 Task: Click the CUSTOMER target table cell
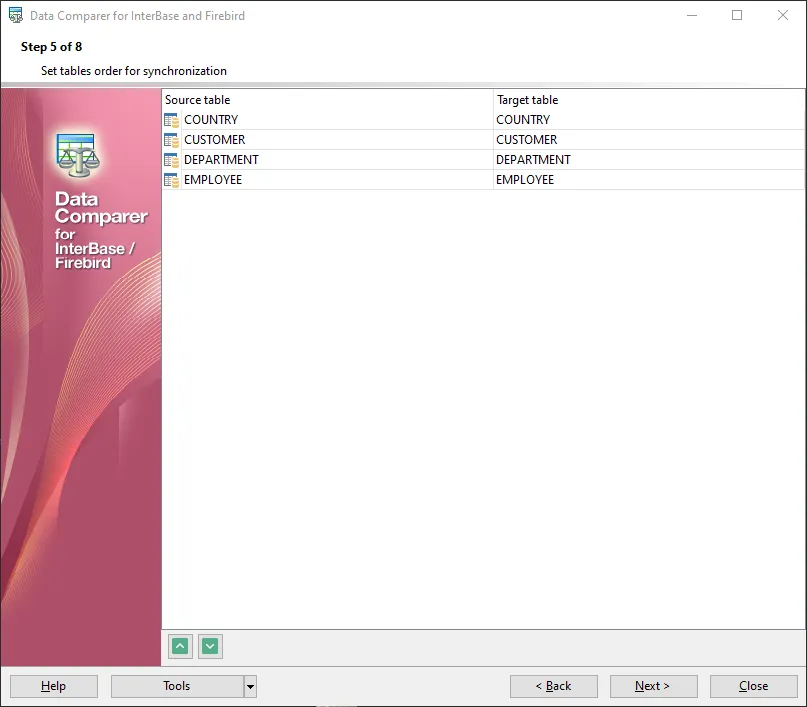(x=648, y=140)
